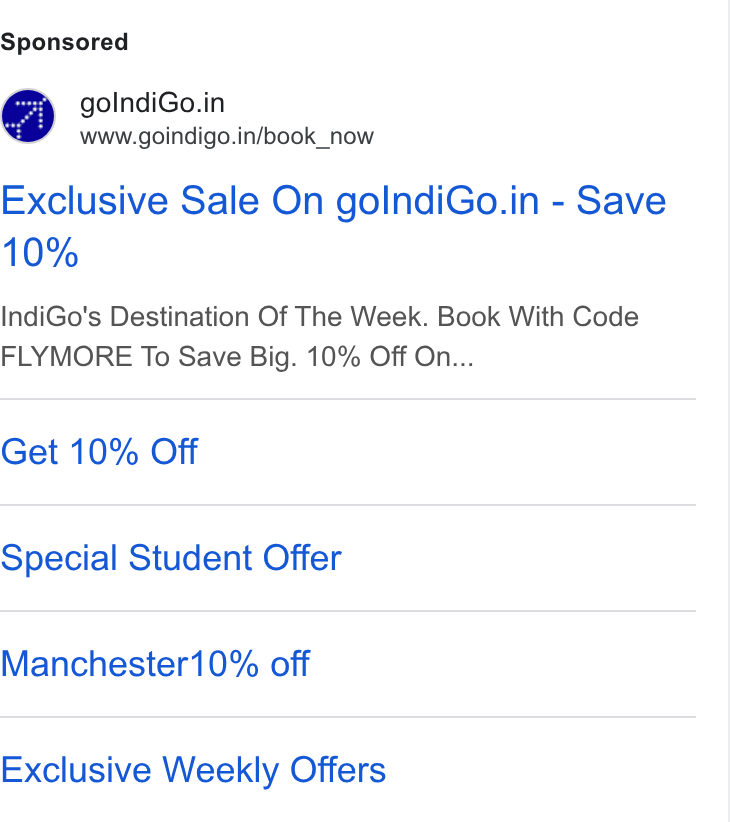Screen dimensions: 730x822
Task: Open the Manchester10% off link
Action: click(155, 664)
